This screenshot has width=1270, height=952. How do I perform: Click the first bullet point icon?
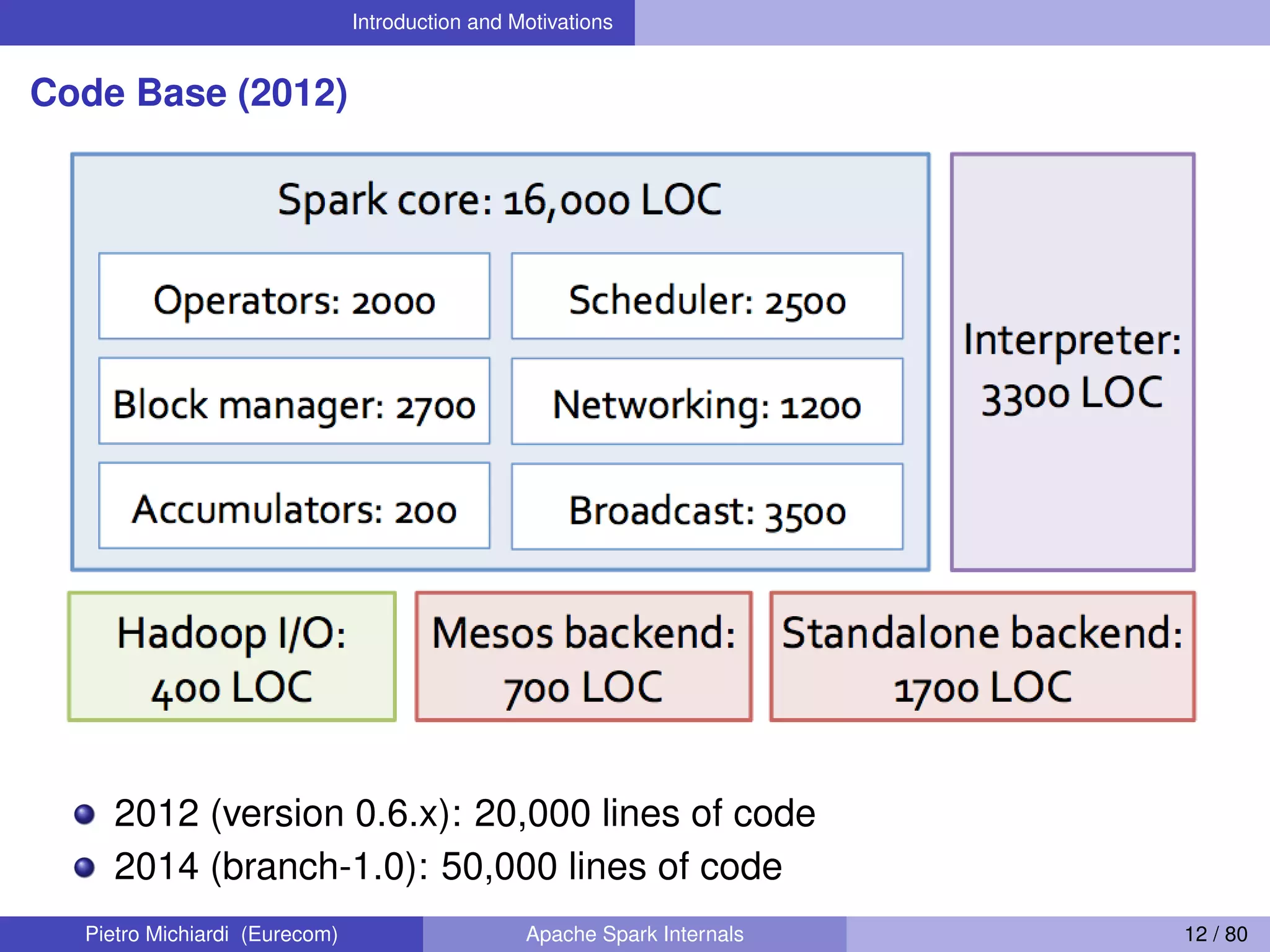[x=84, y=814]
